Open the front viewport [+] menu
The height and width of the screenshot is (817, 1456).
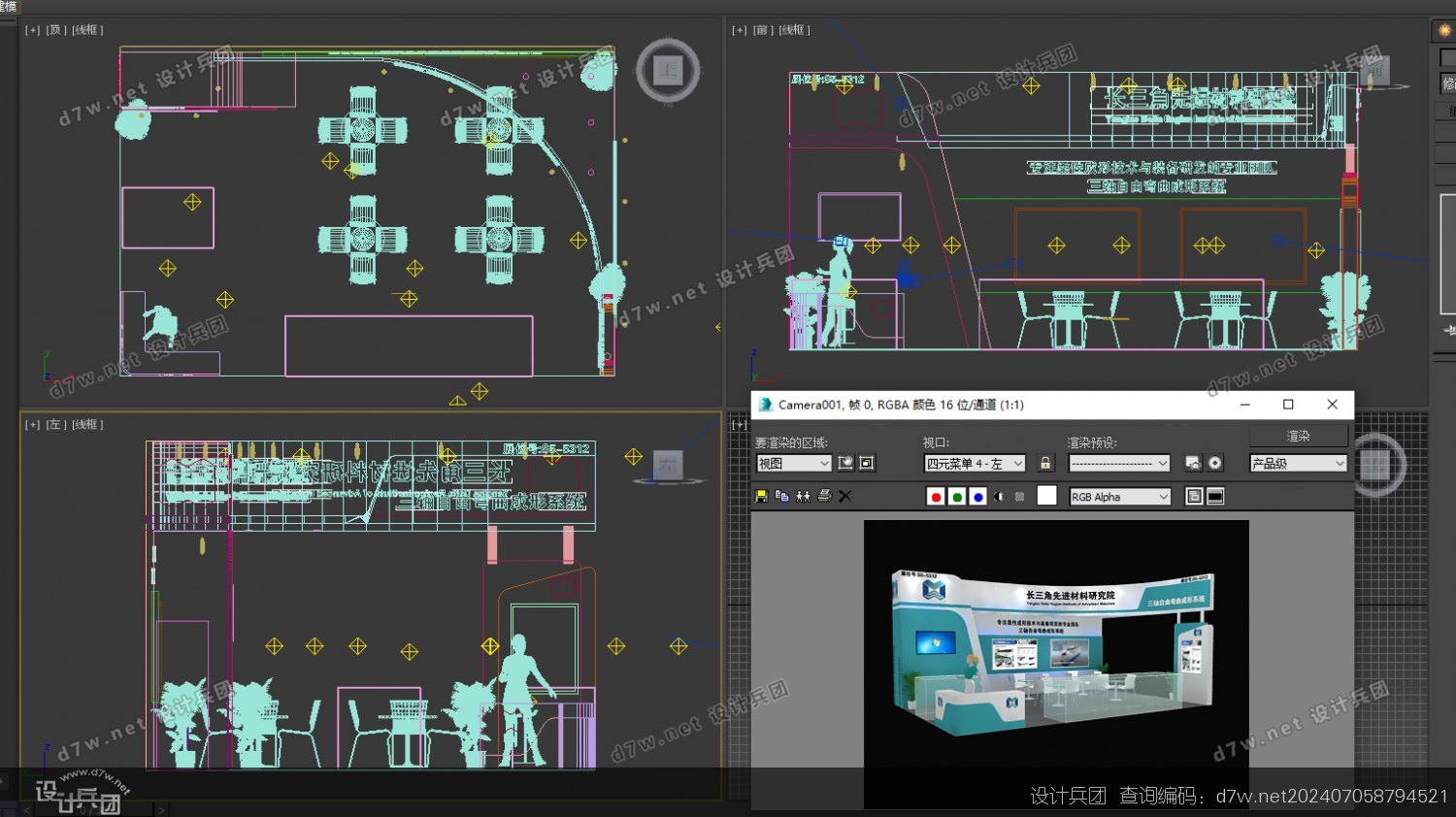[740, 30]
